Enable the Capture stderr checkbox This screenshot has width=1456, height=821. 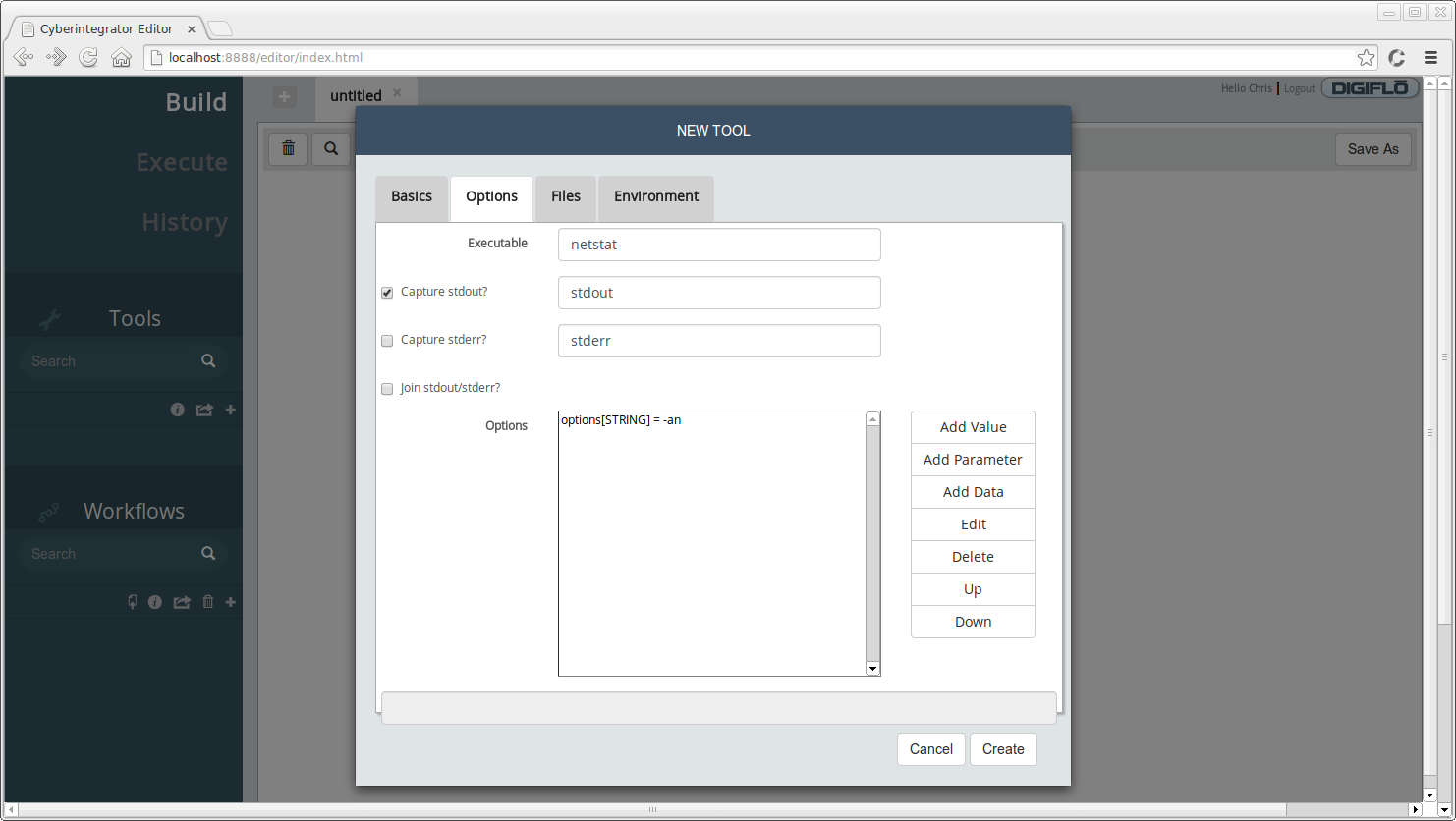pyautogui.click(x=387, y=341)
